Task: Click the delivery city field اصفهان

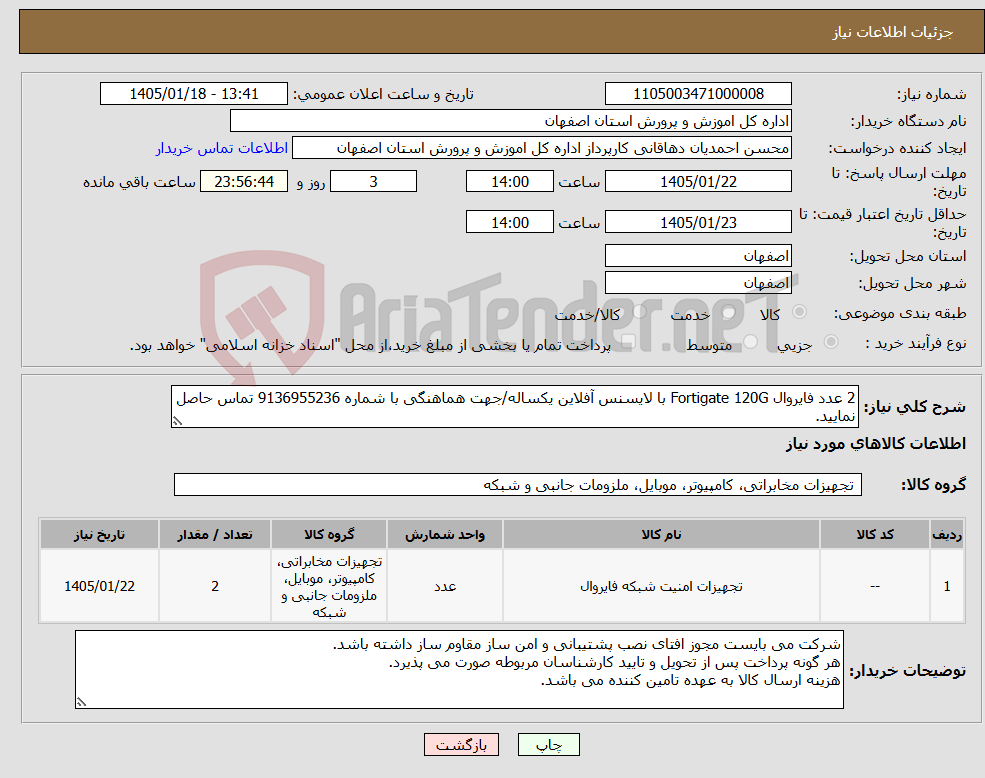Action: [698, 283]
